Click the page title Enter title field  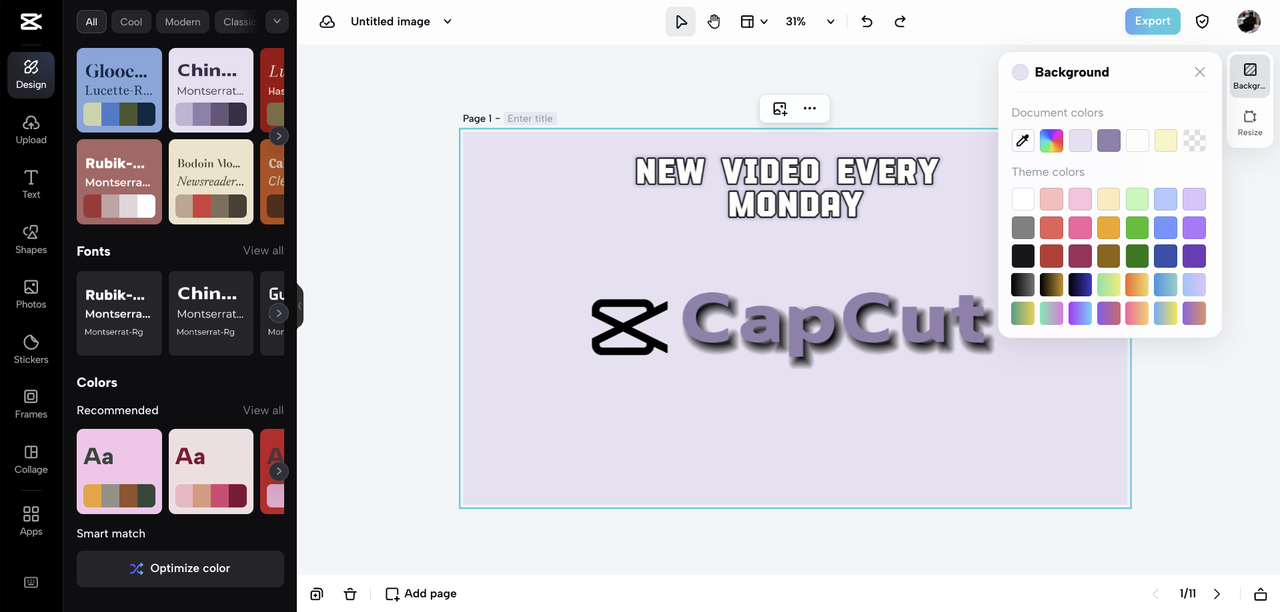(x=530, y=118)
